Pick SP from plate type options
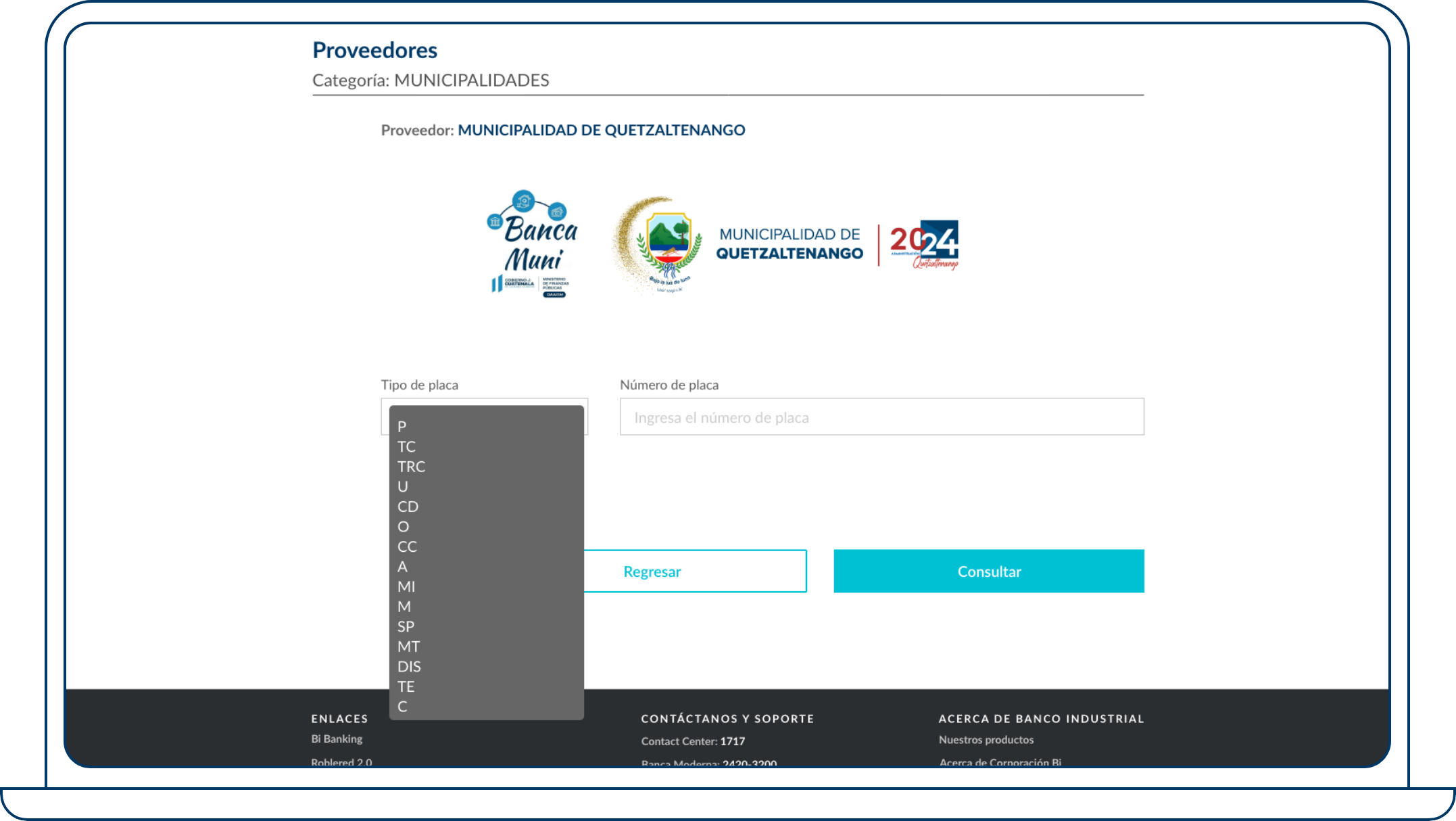The image size is (1456, 821). (486, 626)
